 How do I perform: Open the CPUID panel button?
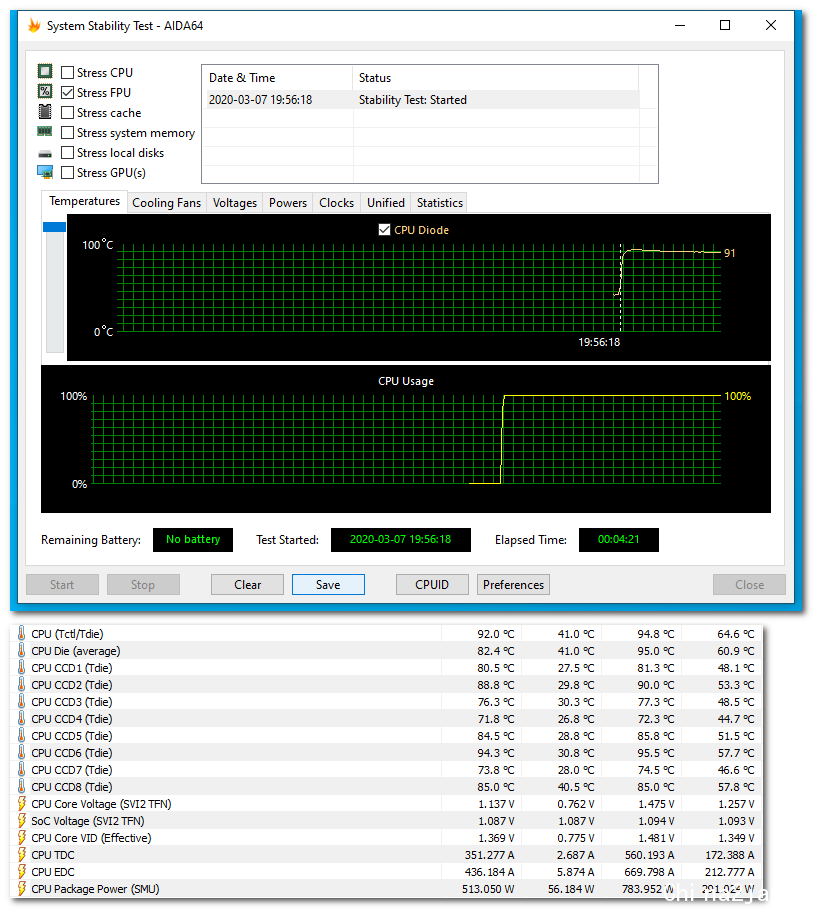(x=432, y=584)
